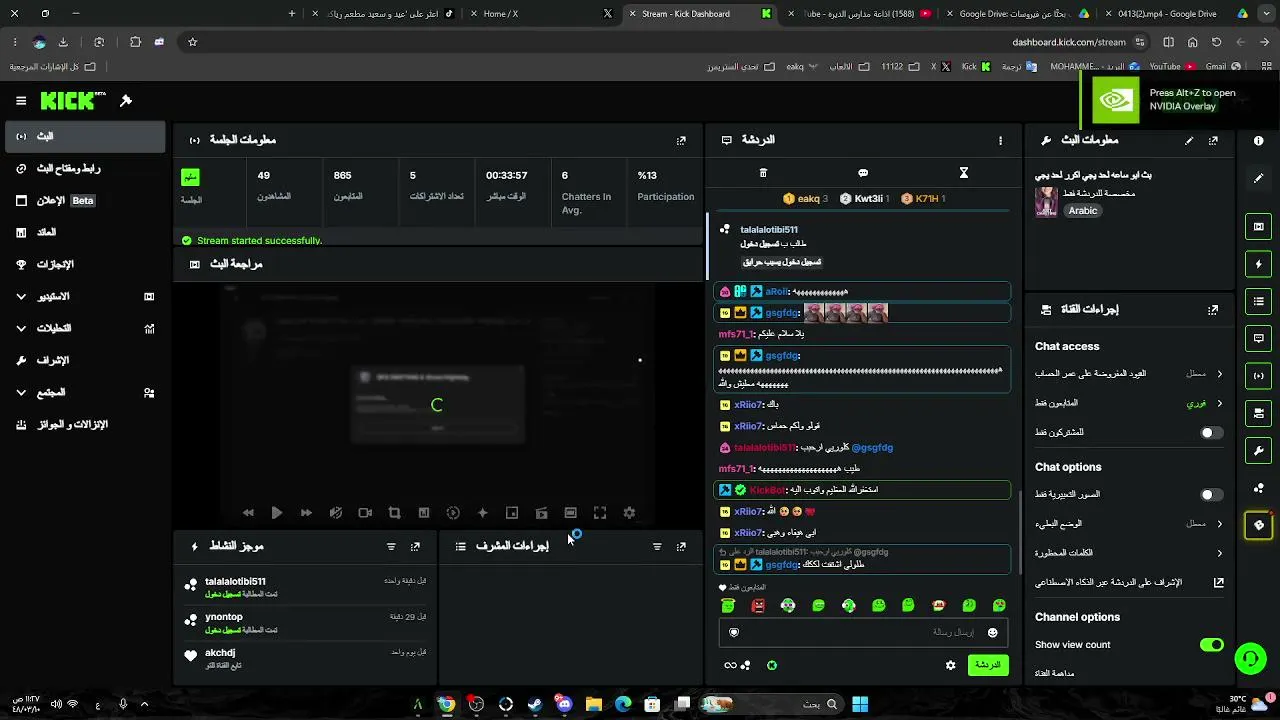Viewport: 1280px width, 720px height.
Task: Open talalalotibi511 entry in activity feed
Action: click(306, 587)
